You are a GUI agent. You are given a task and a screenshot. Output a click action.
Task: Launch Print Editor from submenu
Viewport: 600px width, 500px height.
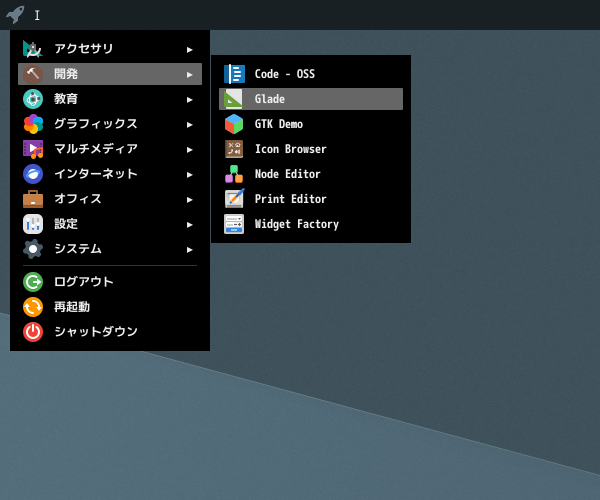(x=311, y=199)
